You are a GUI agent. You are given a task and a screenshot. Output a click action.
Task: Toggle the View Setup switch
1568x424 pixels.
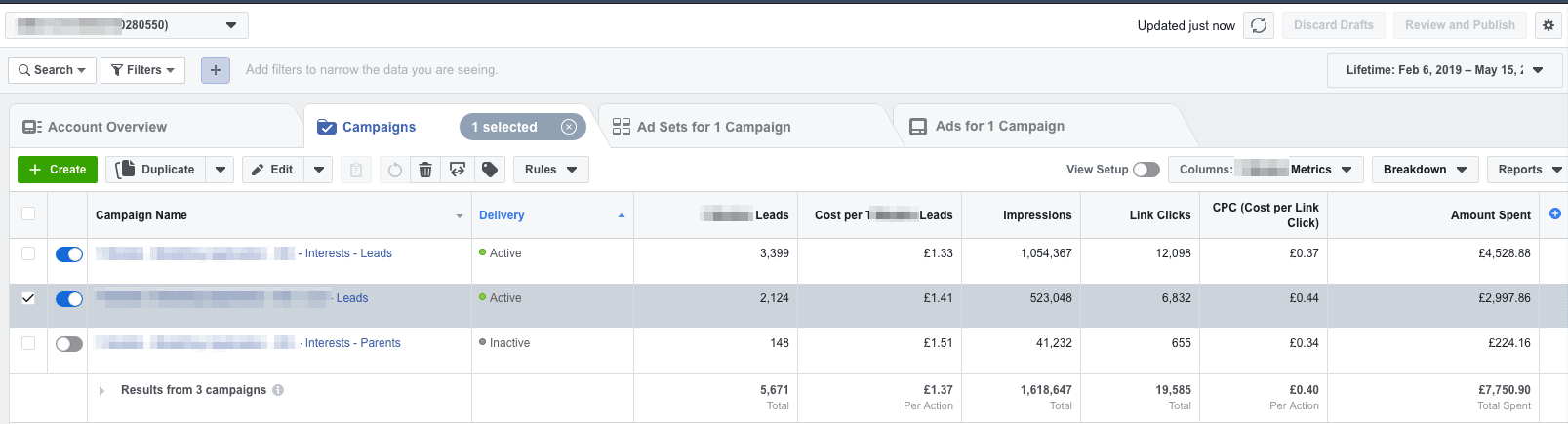pos(1146,170)
